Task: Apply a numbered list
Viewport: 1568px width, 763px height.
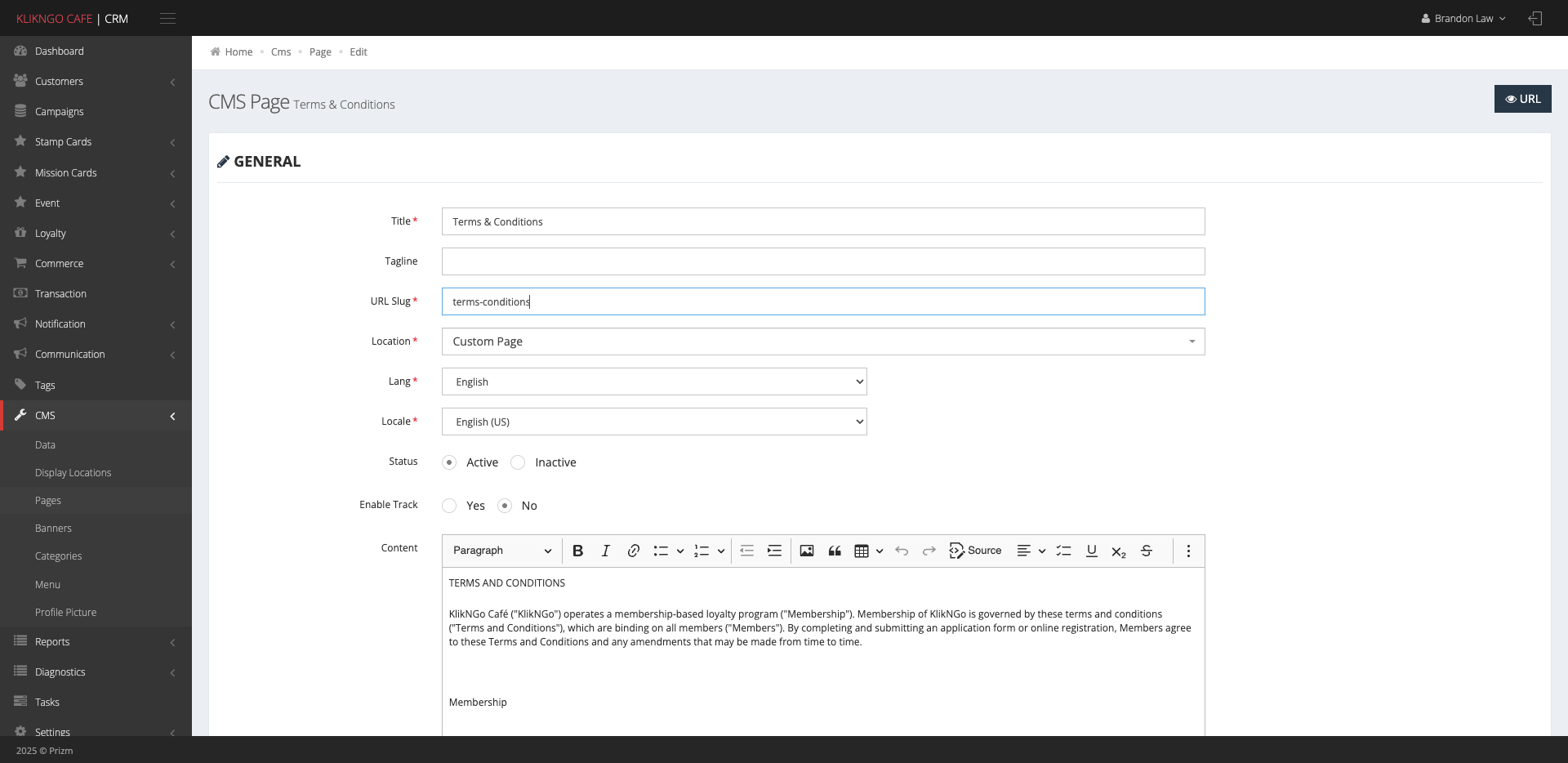Action: [702, 551]
